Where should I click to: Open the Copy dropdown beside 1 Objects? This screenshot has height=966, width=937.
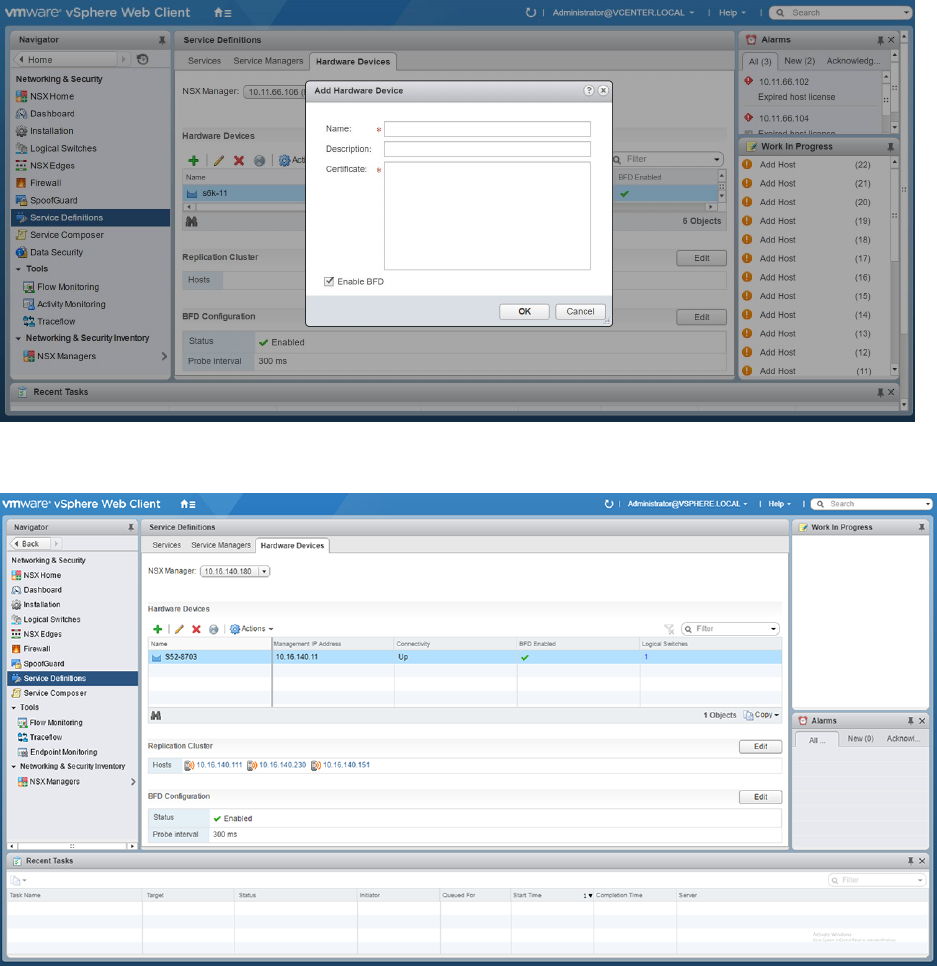[x=761, y=715]
